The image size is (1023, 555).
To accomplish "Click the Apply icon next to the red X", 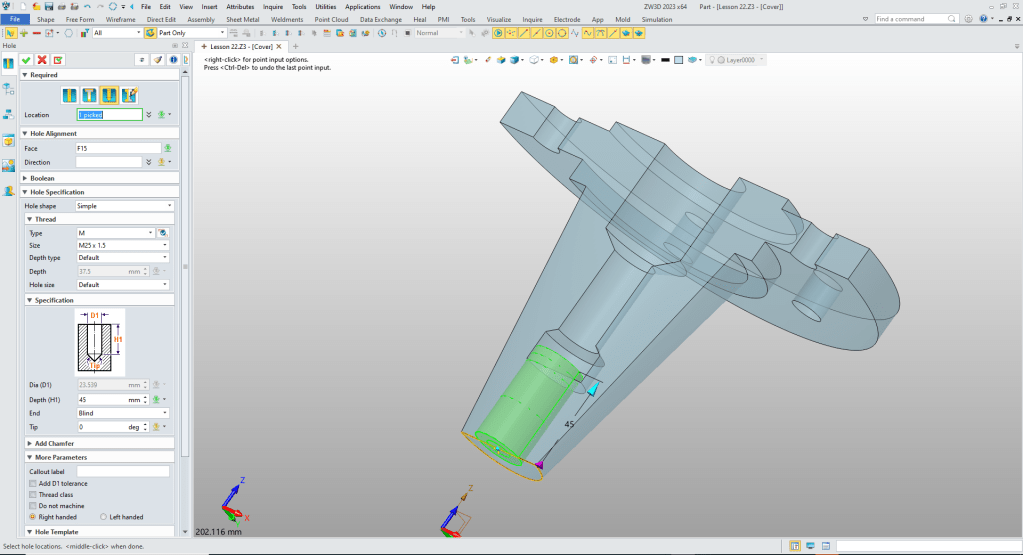I will pyautogui.click(x=58, y=60).
